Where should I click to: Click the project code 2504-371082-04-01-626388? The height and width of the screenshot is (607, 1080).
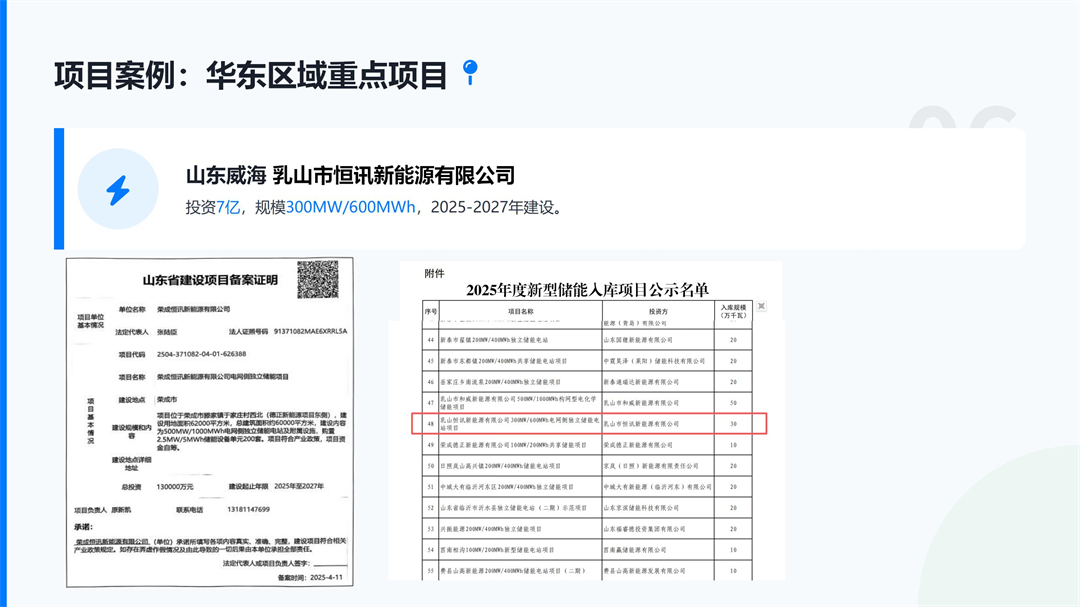(201, 354)
